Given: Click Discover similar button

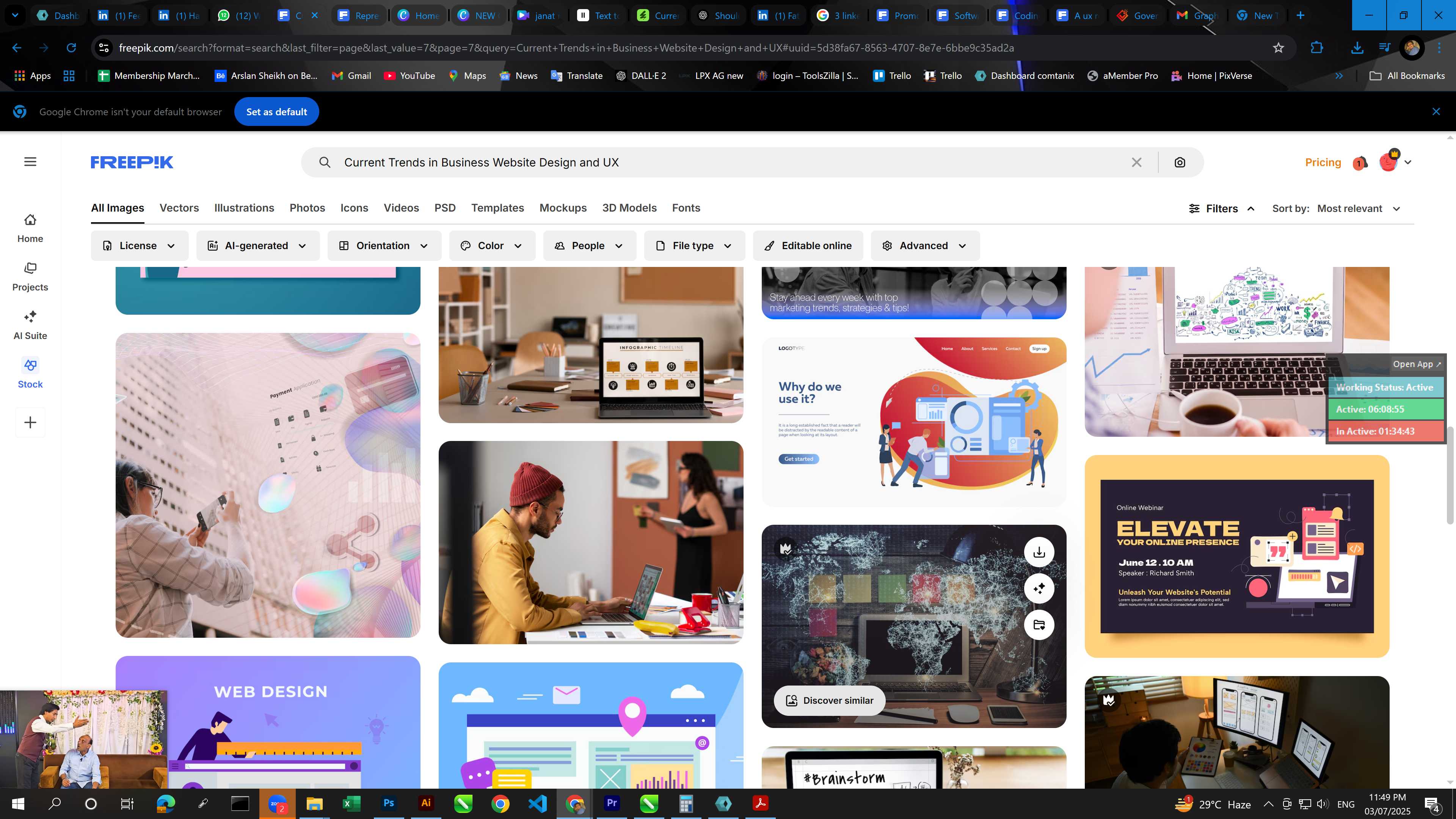Looking at the screenshot, I should pos(829,700).
